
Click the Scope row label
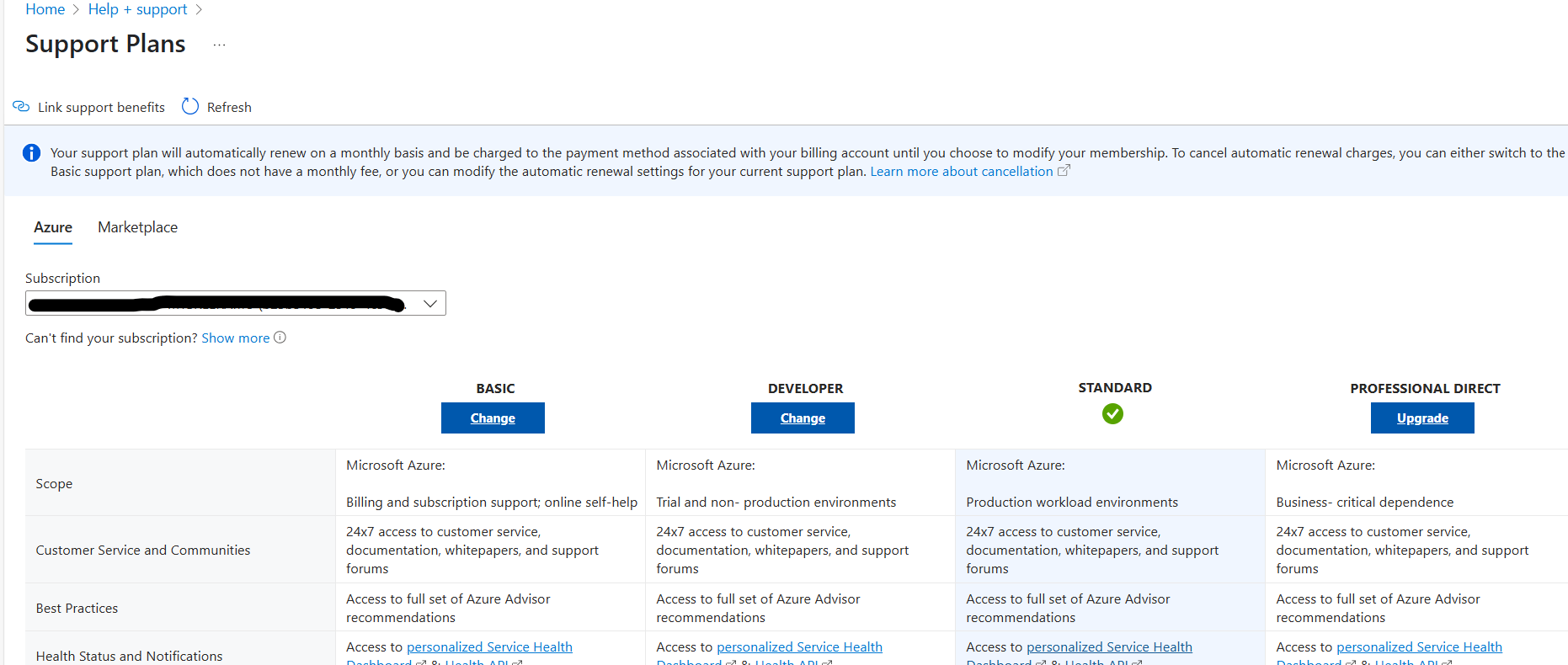pos(54,483)
